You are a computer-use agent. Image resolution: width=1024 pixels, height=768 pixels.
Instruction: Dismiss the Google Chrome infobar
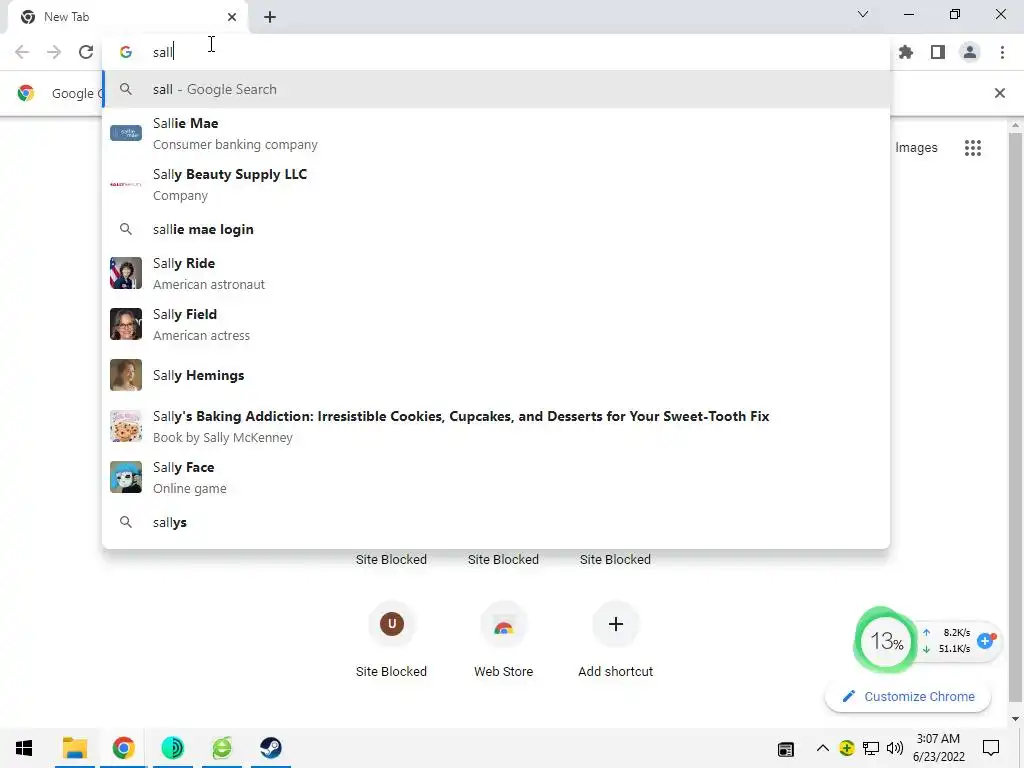(x=1000, y=93)
